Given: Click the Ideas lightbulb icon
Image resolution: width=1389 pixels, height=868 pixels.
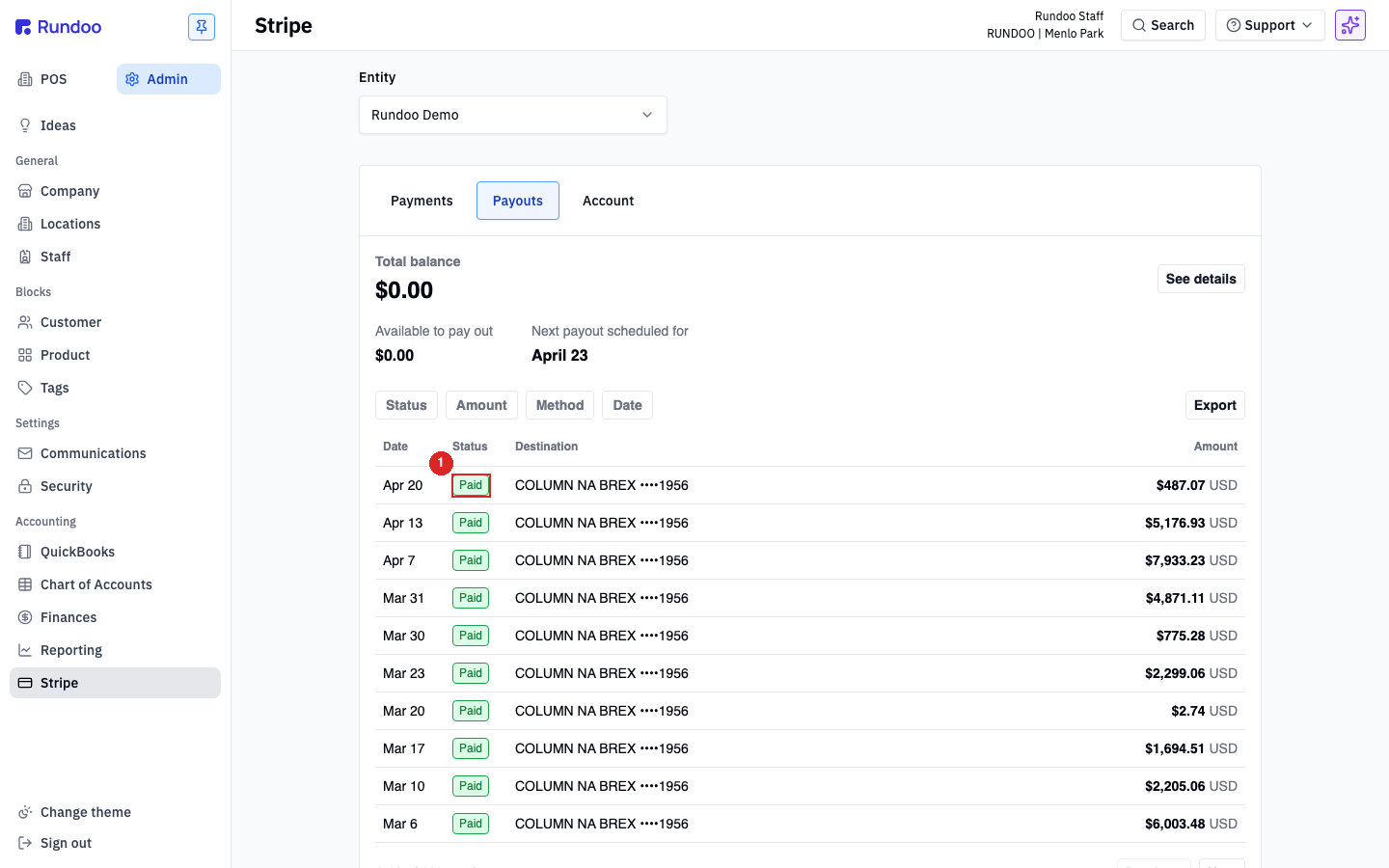Looking at the screenshot, I should click(x=25, y=125).
